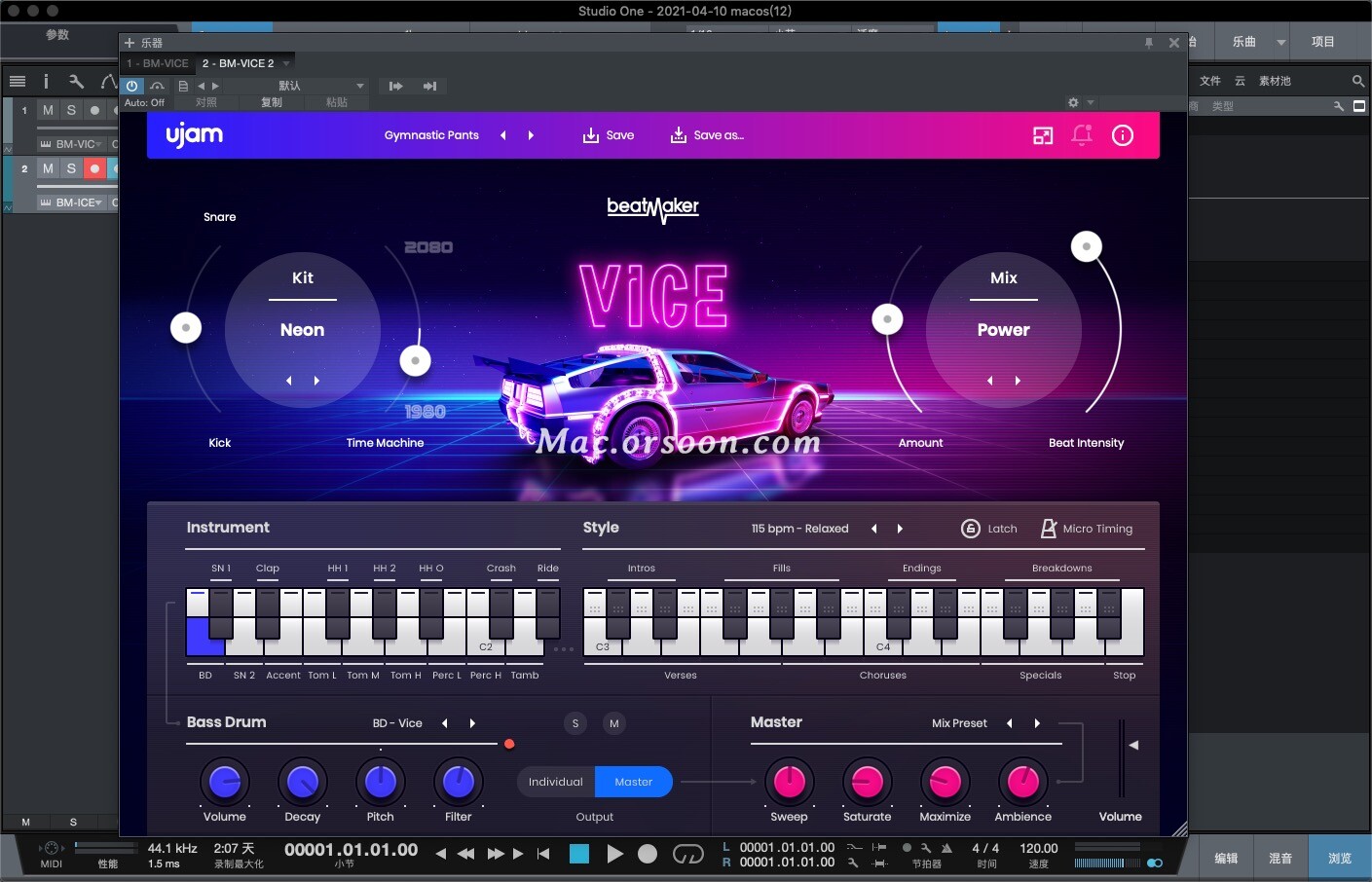The height and width of the screenshot is (882, 1372).
Task: Click the info 'i' icon in the track toolbar
Action: click(x=46, y=81)
